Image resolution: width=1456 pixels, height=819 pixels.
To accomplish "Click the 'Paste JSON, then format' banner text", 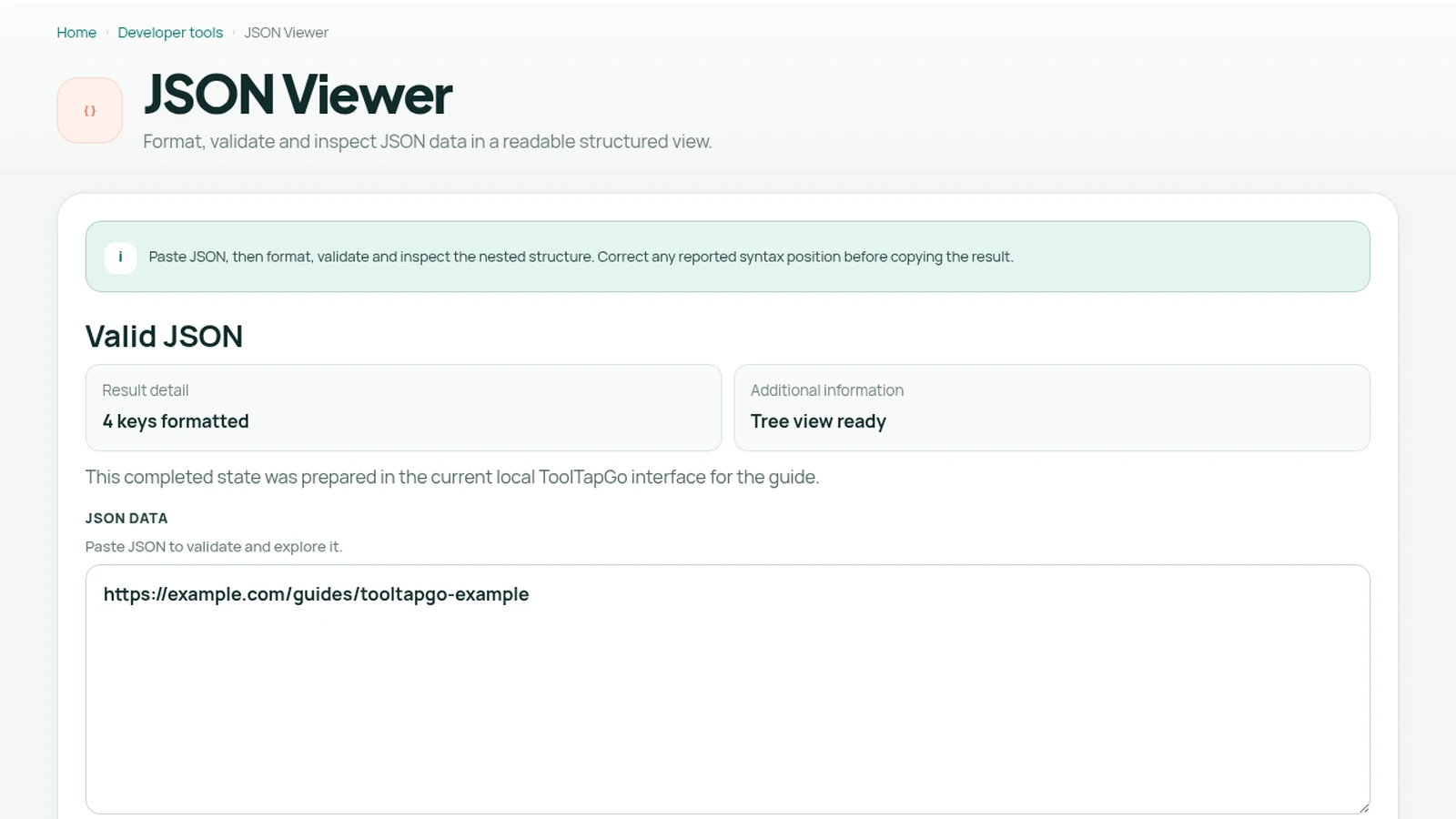I will coord(581,258).
